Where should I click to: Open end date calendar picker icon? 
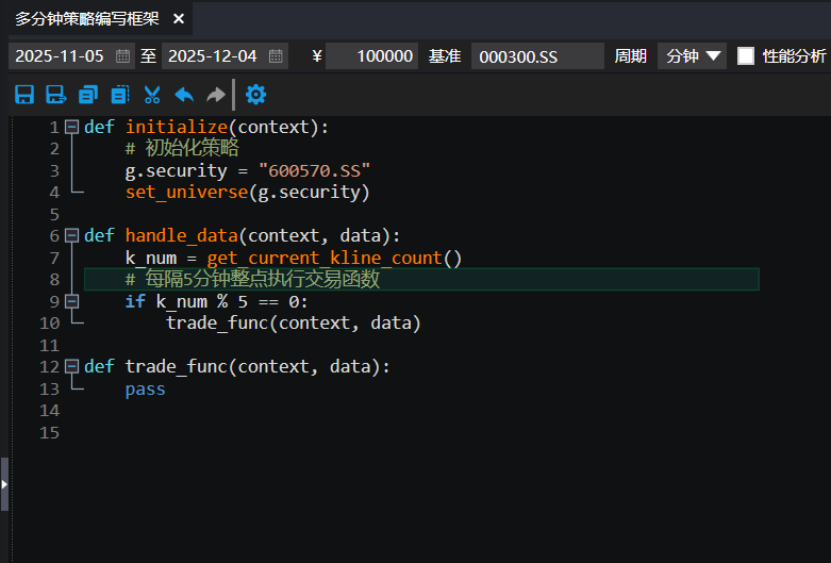coord(276,56)
